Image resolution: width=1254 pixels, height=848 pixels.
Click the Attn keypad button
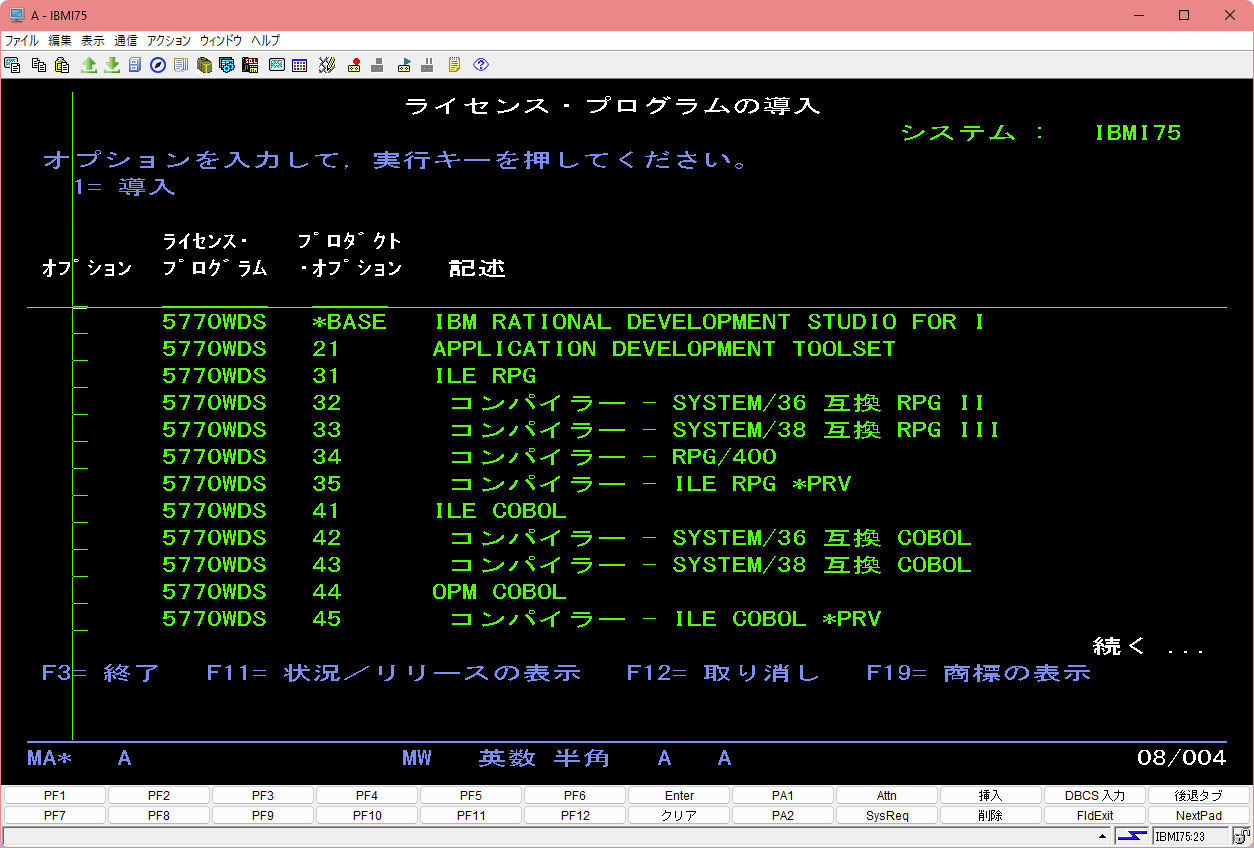pyautogui.click(x=887, y=796)
